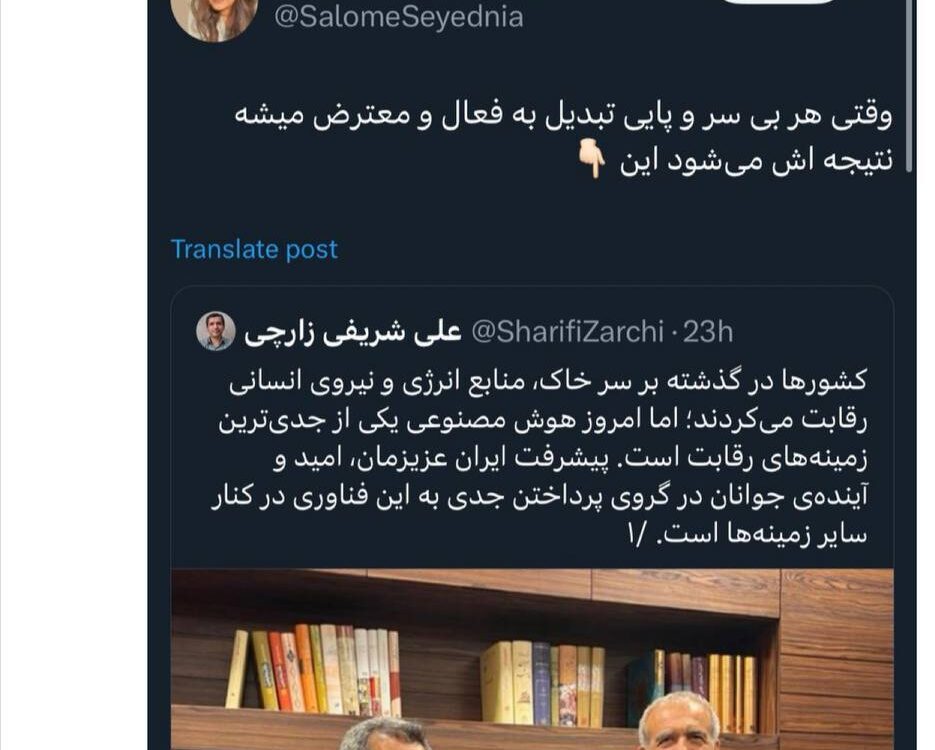Image resolution: width=935 pixels, height=750 pixels.
Task: Click the @SalomeSeyednia handle
Action: 398,17
